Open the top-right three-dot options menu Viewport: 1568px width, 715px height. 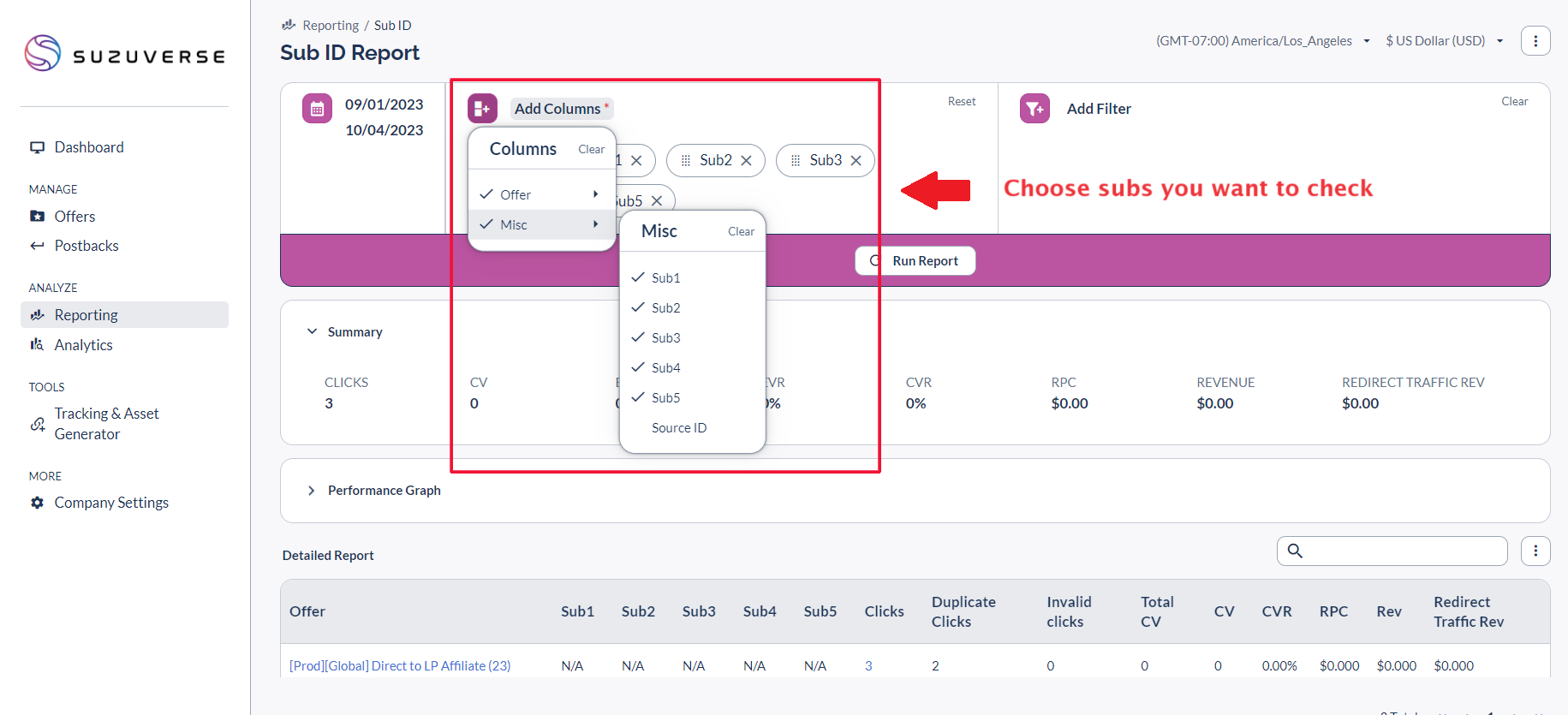1535,41
